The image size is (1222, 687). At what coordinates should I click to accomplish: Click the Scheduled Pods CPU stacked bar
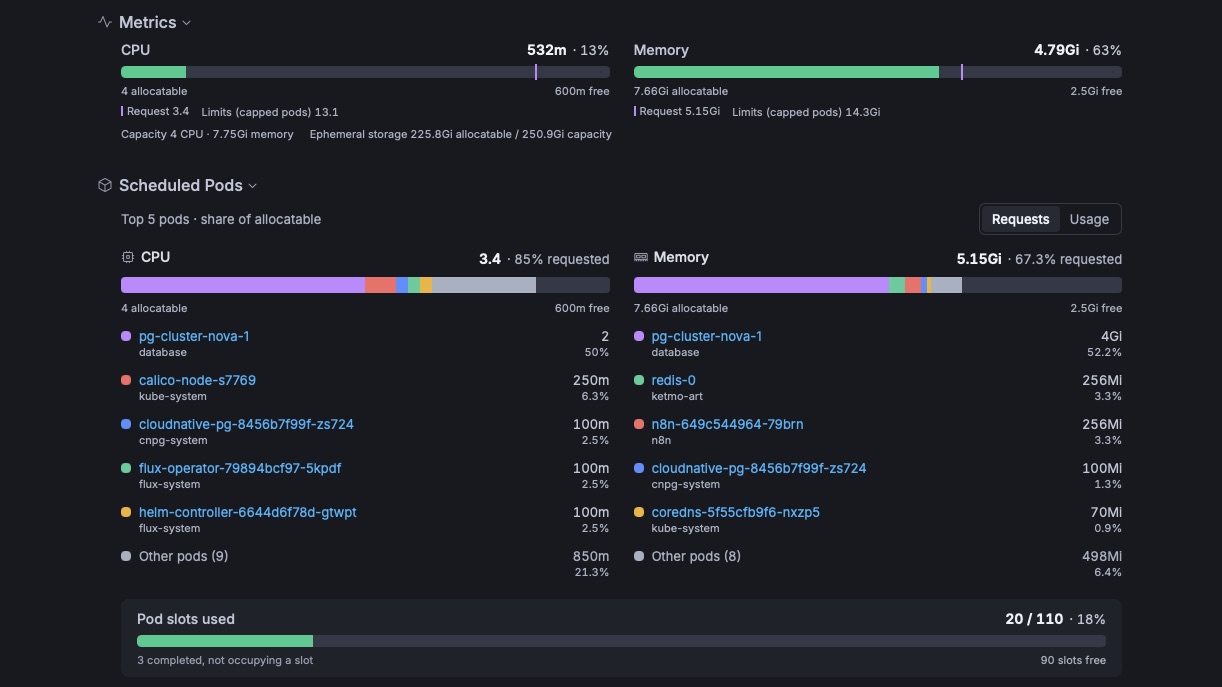(365, 285)
